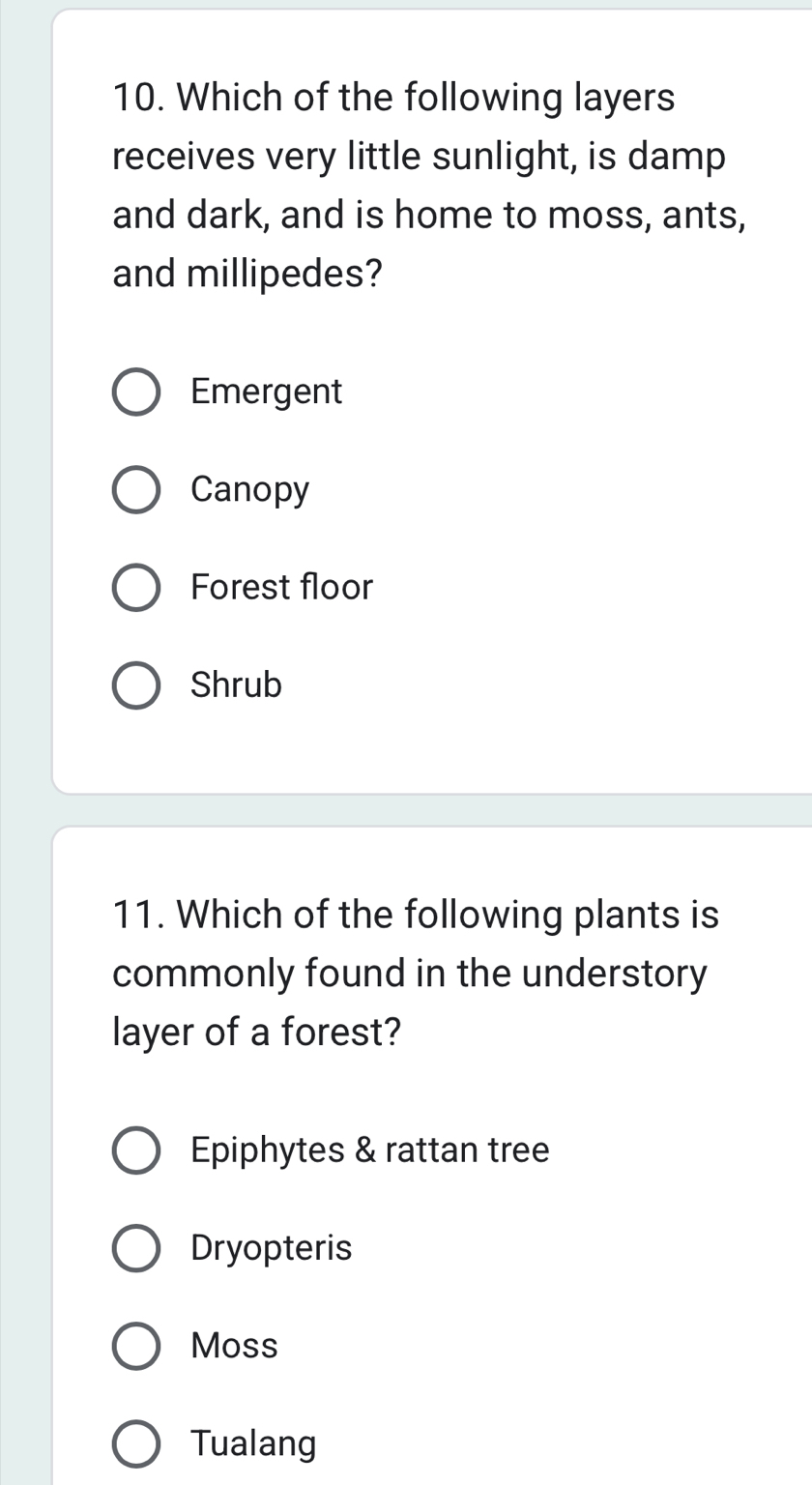Choose Dryopteris as answer to question 11
This screenshot has width=812, height=1485.
coord(136,1247)
